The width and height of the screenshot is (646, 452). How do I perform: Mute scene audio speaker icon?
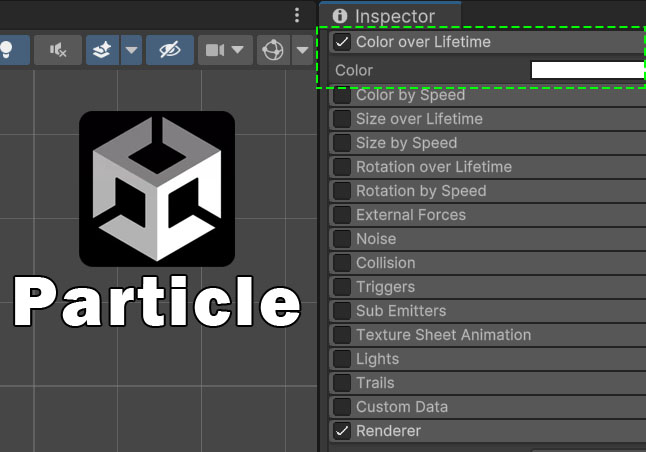pyautogui.click(x=58, y=50)
